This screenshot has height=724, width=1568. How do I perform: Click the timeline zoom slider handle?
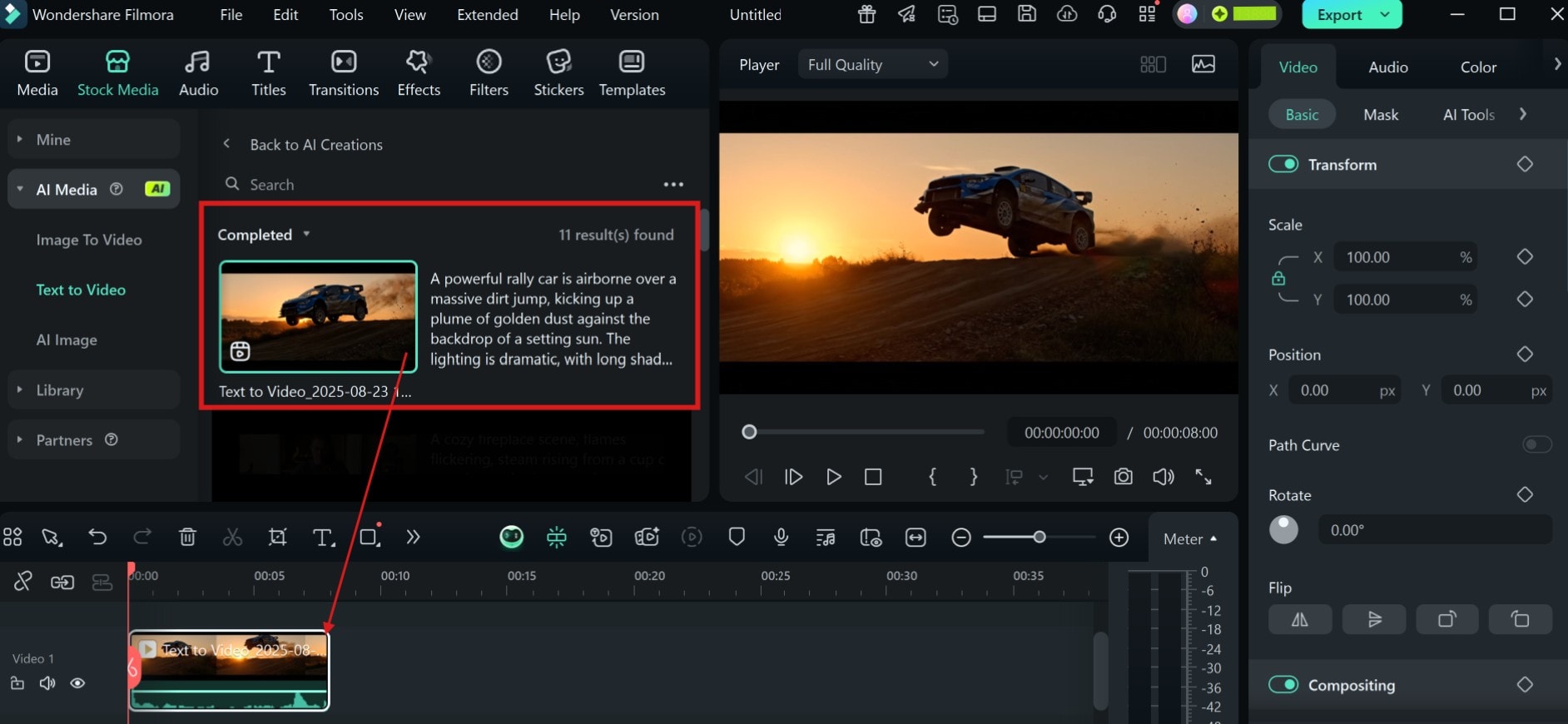[1039, 537]
